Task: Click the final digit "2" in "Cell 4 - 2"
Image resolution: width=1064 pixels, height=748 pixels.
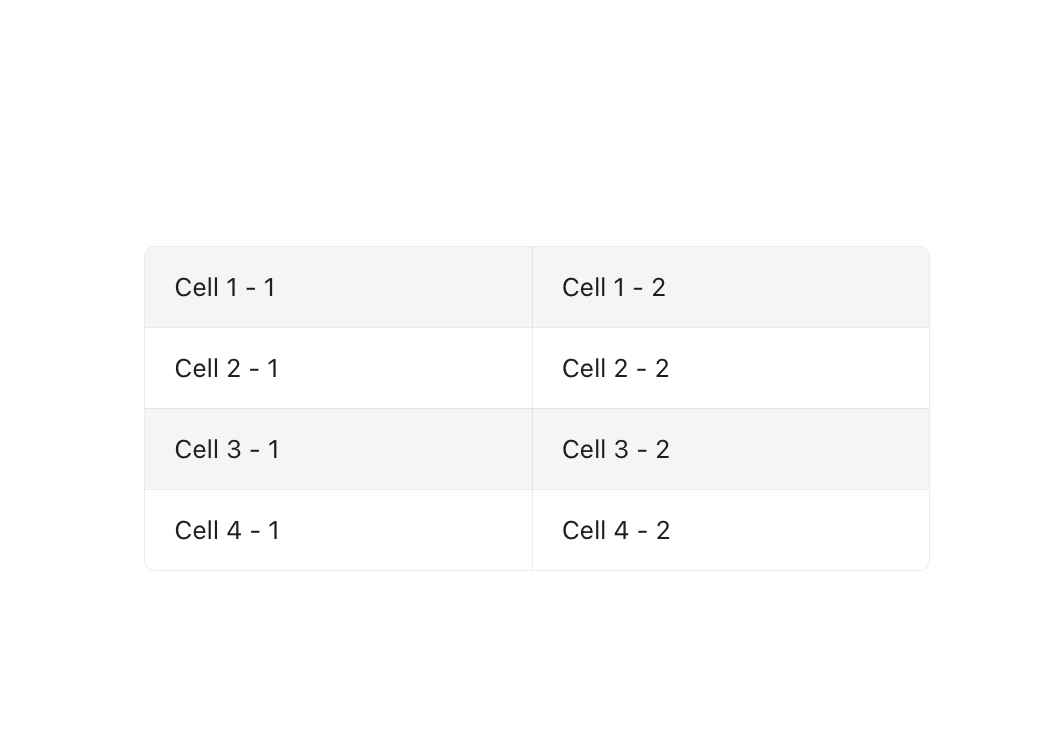Action: point(663,531)
